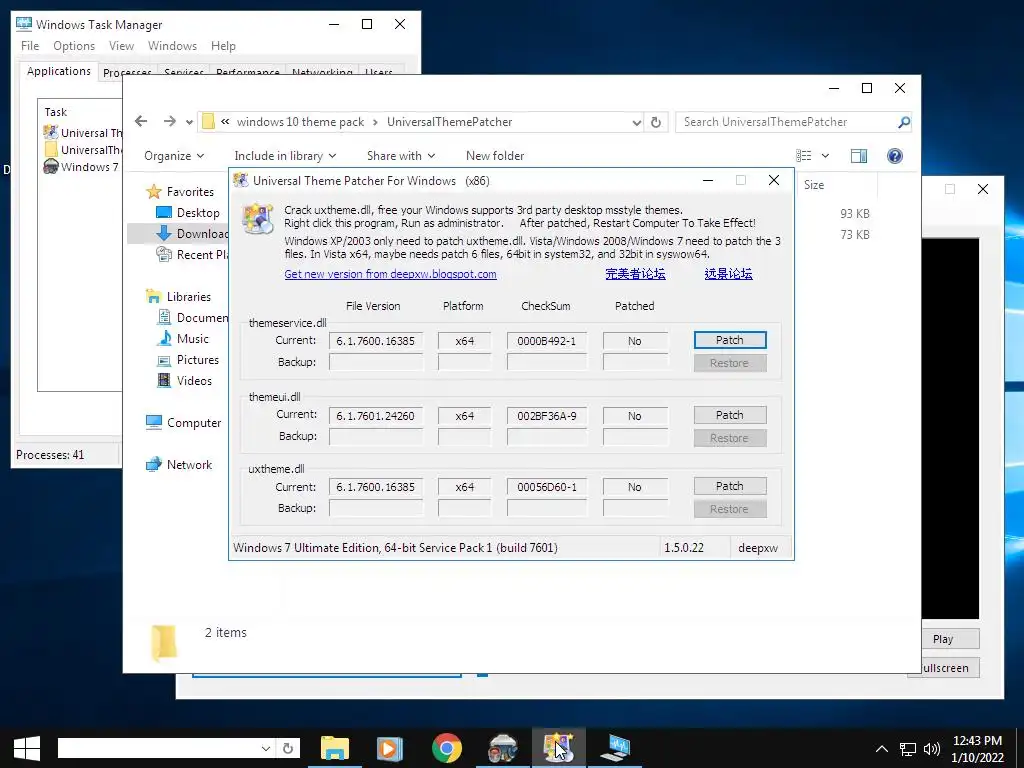
Task: Click the Patch button for themeui.dll
Action: click(729, 415)
